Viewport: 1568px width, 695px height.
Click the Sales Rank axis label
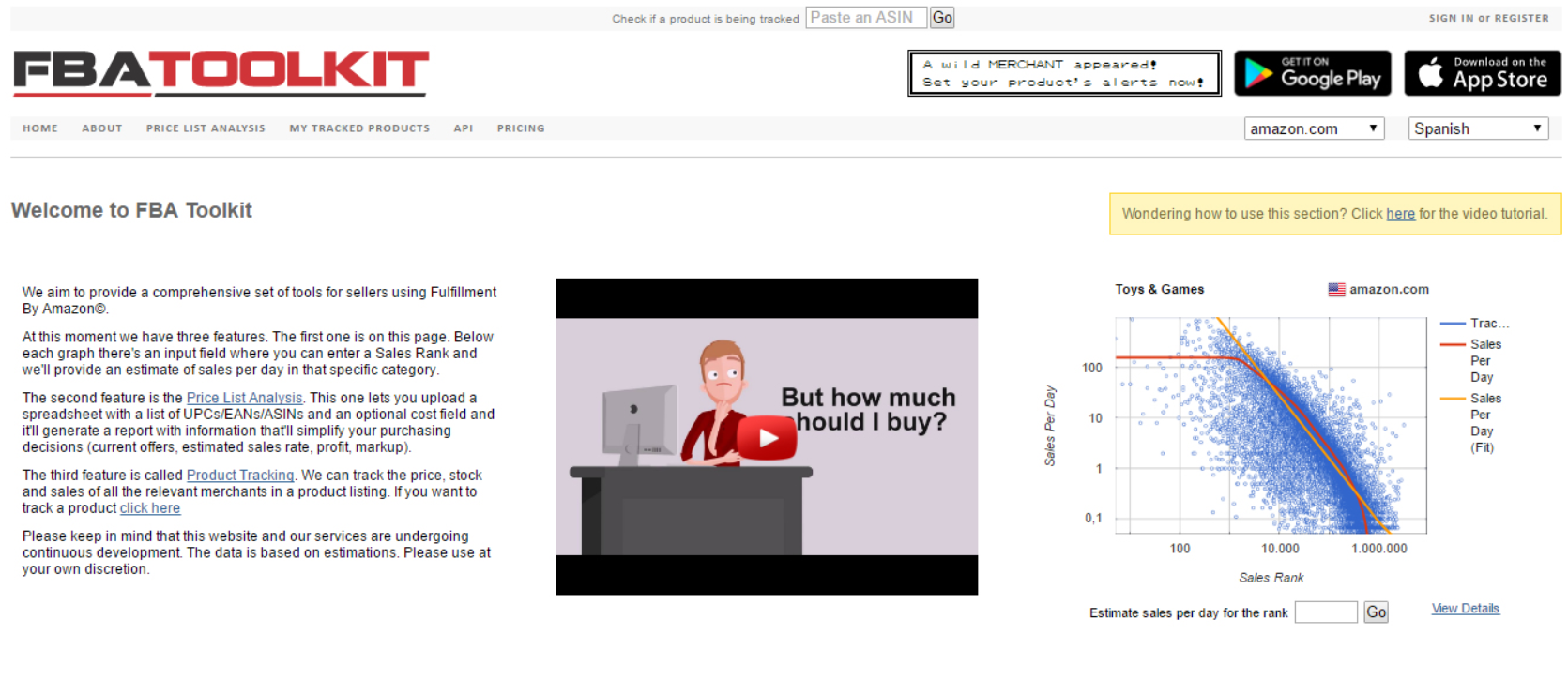tap(1271, 578)
